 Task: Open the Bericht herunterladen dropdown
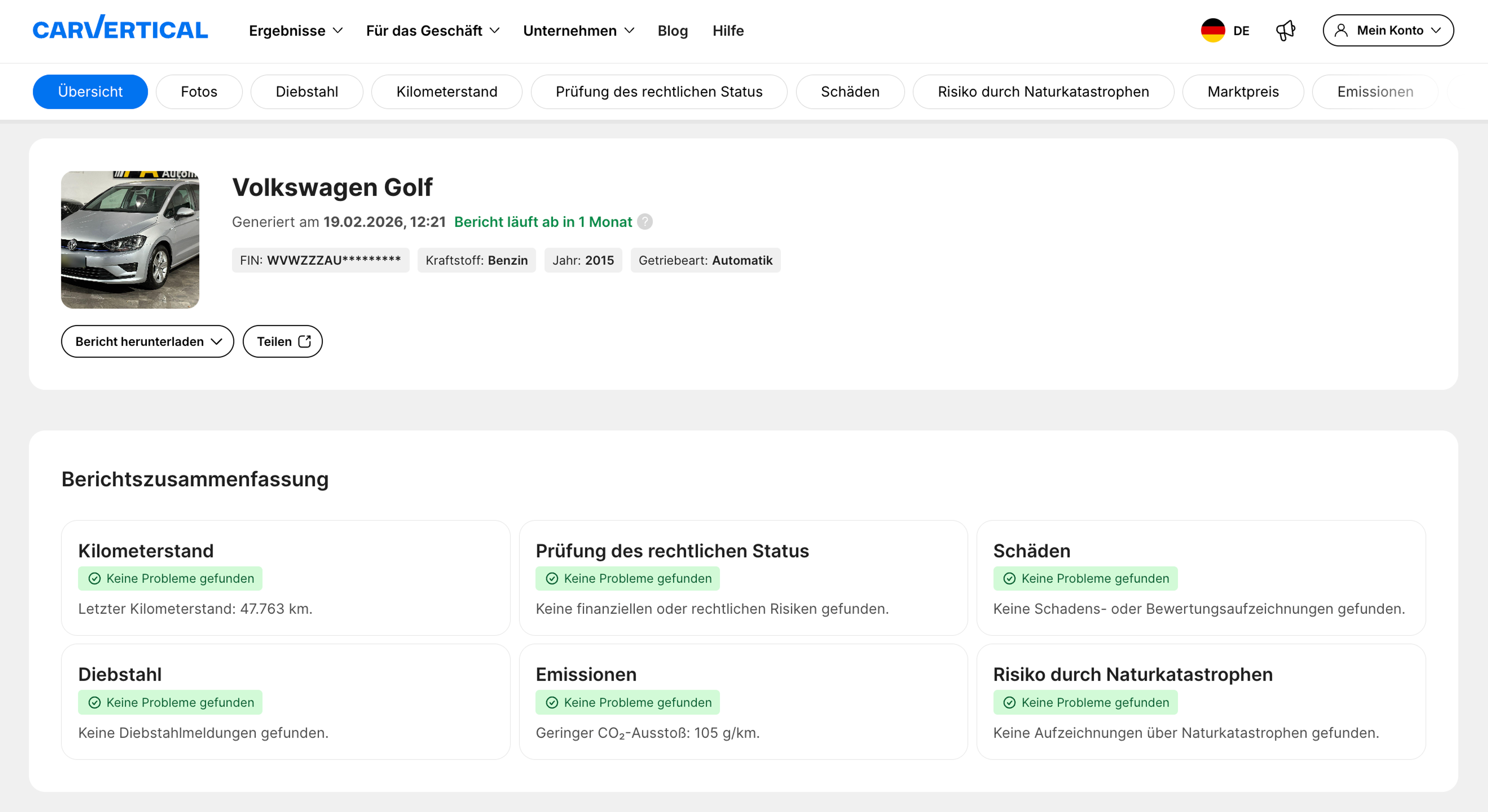[147, 341]
